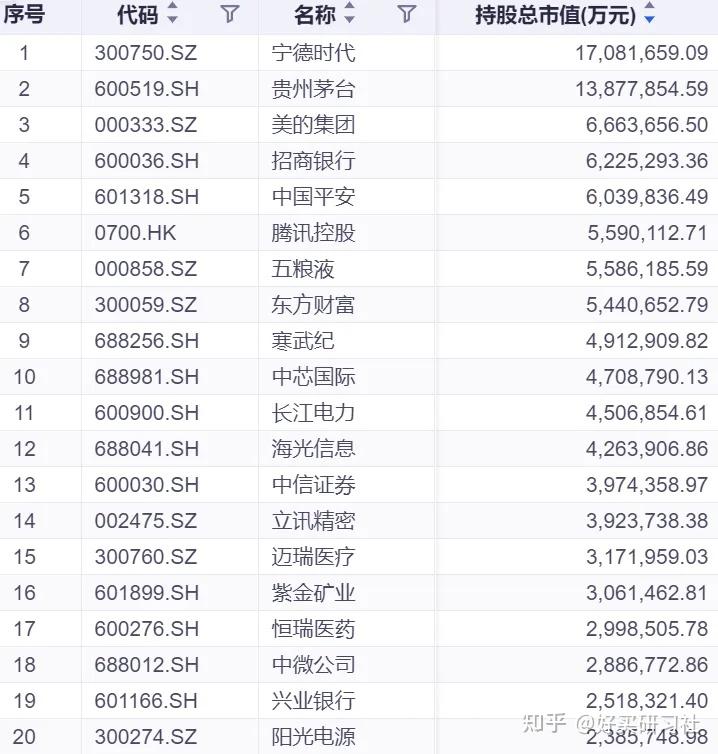Sort by 名称 using its sort arrows

[x=350, y=13]
